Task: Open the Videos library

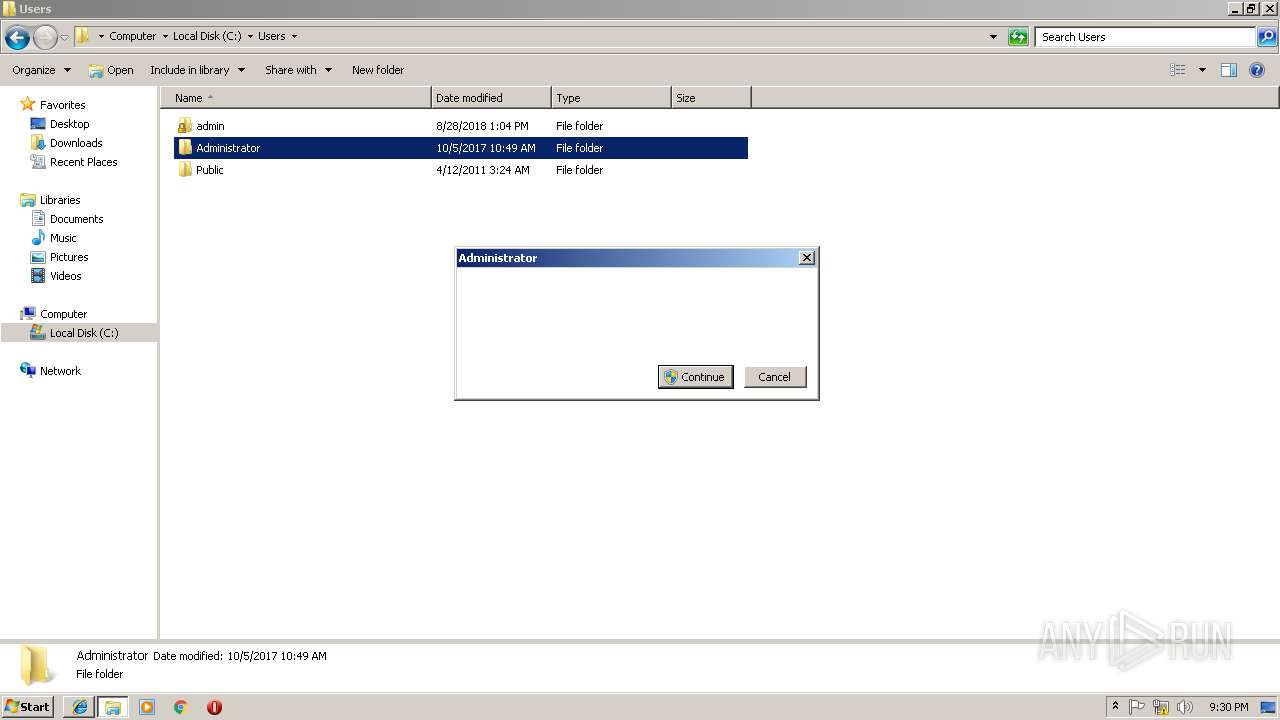Action: pyautogui.click(x=65, y=276)
